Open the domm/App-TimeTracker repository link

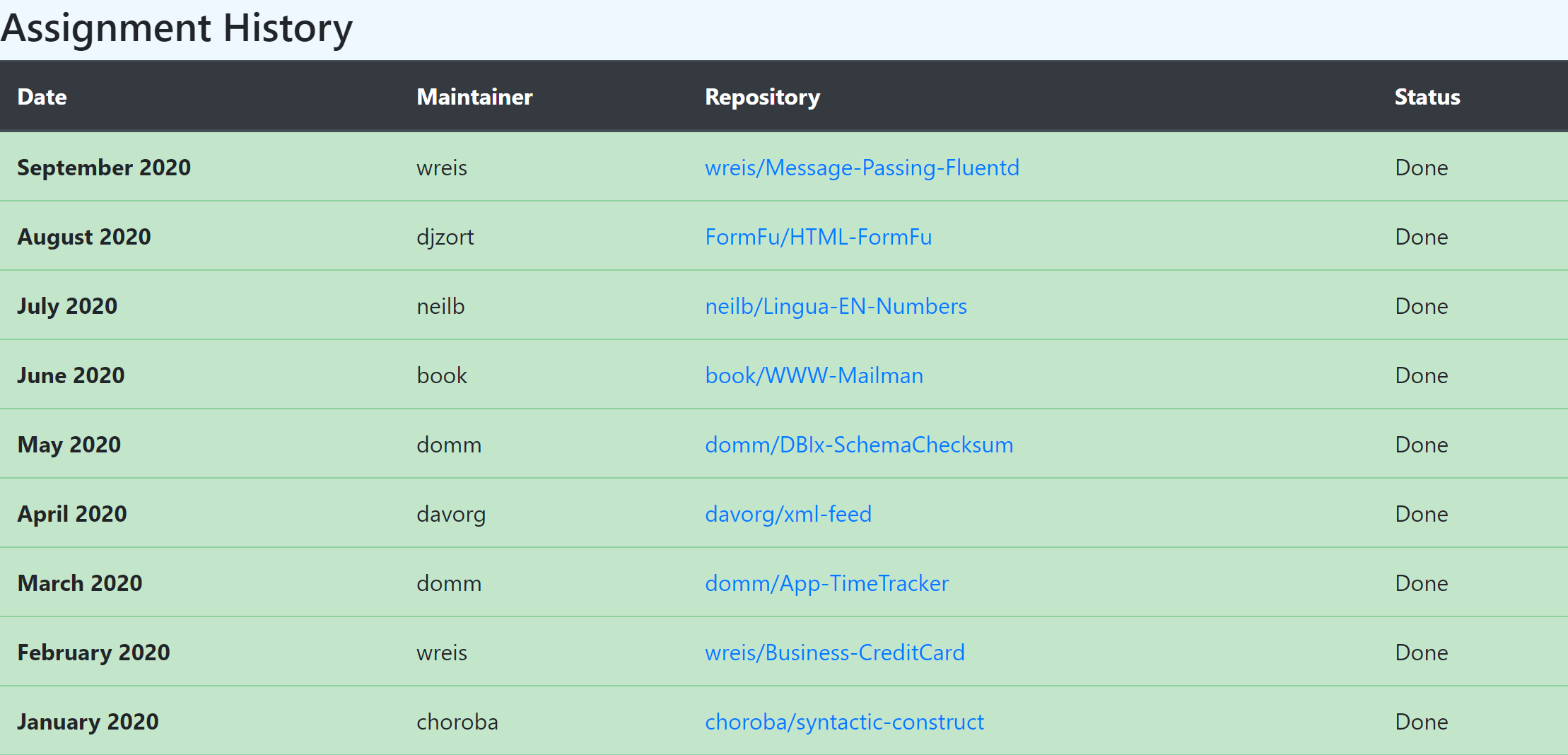(x=826, y=583)
